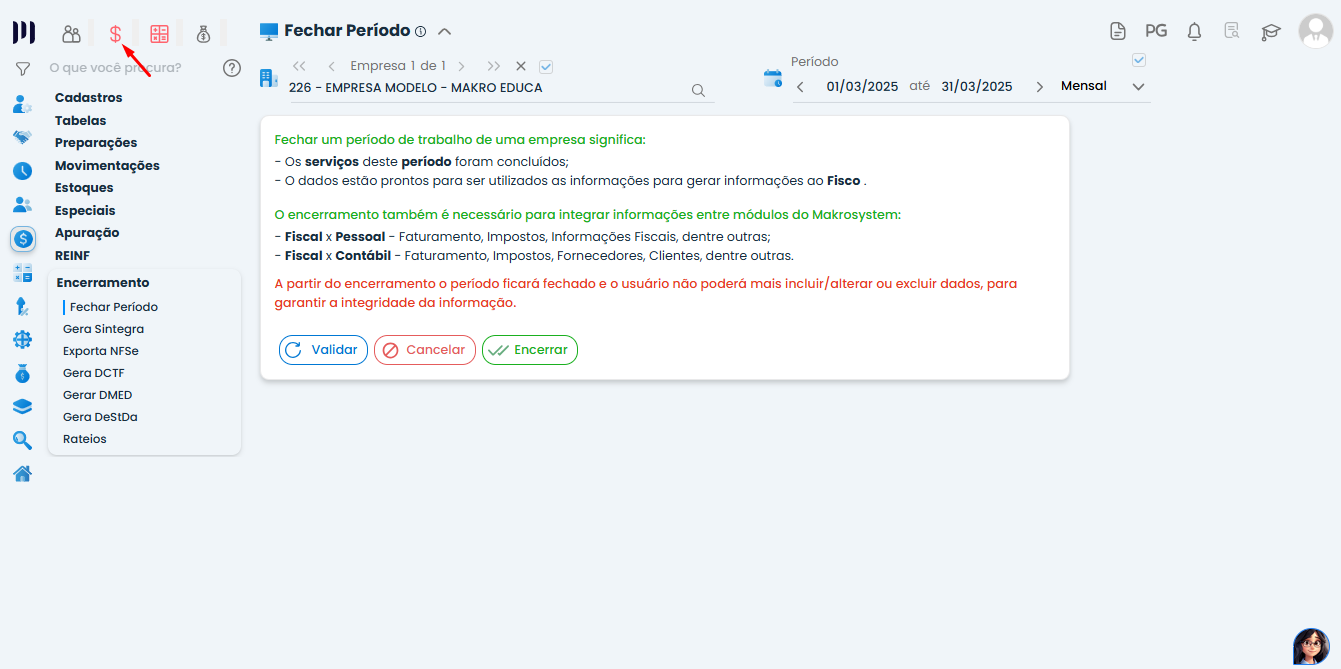Go to first company with double-left arrows
The image size is (1341, 669).
tap(299, 66)
